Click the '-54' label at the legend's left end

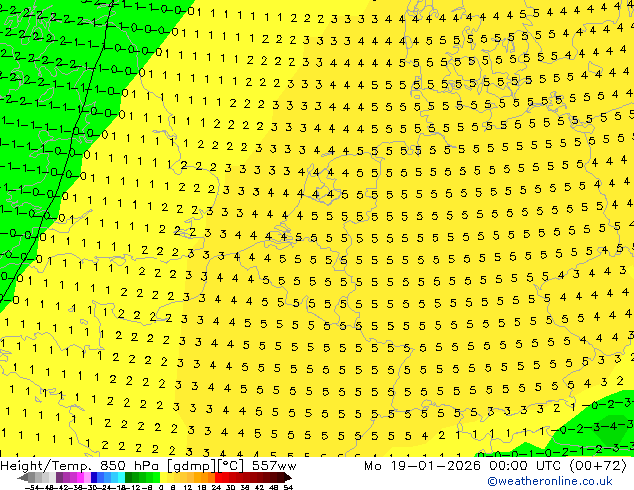[x=32, y=487]
